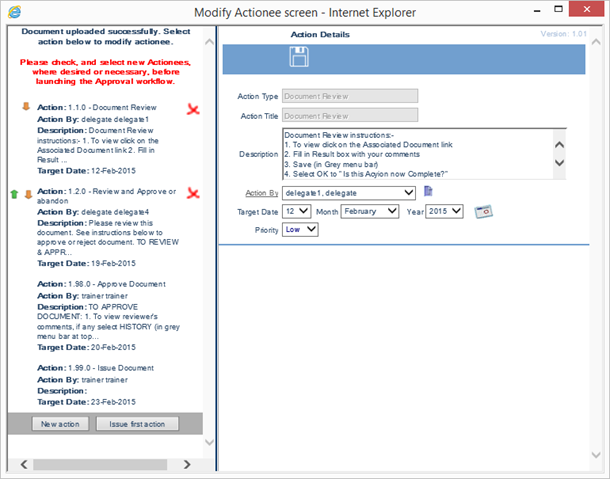This screenshot has height=479, width=610.
Task: Click Target Date 12-Feb-2015 text
Action: point(86,171)
